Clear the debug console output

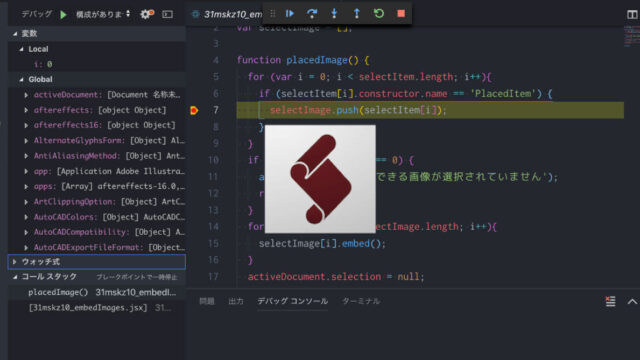tap(610, 302)
